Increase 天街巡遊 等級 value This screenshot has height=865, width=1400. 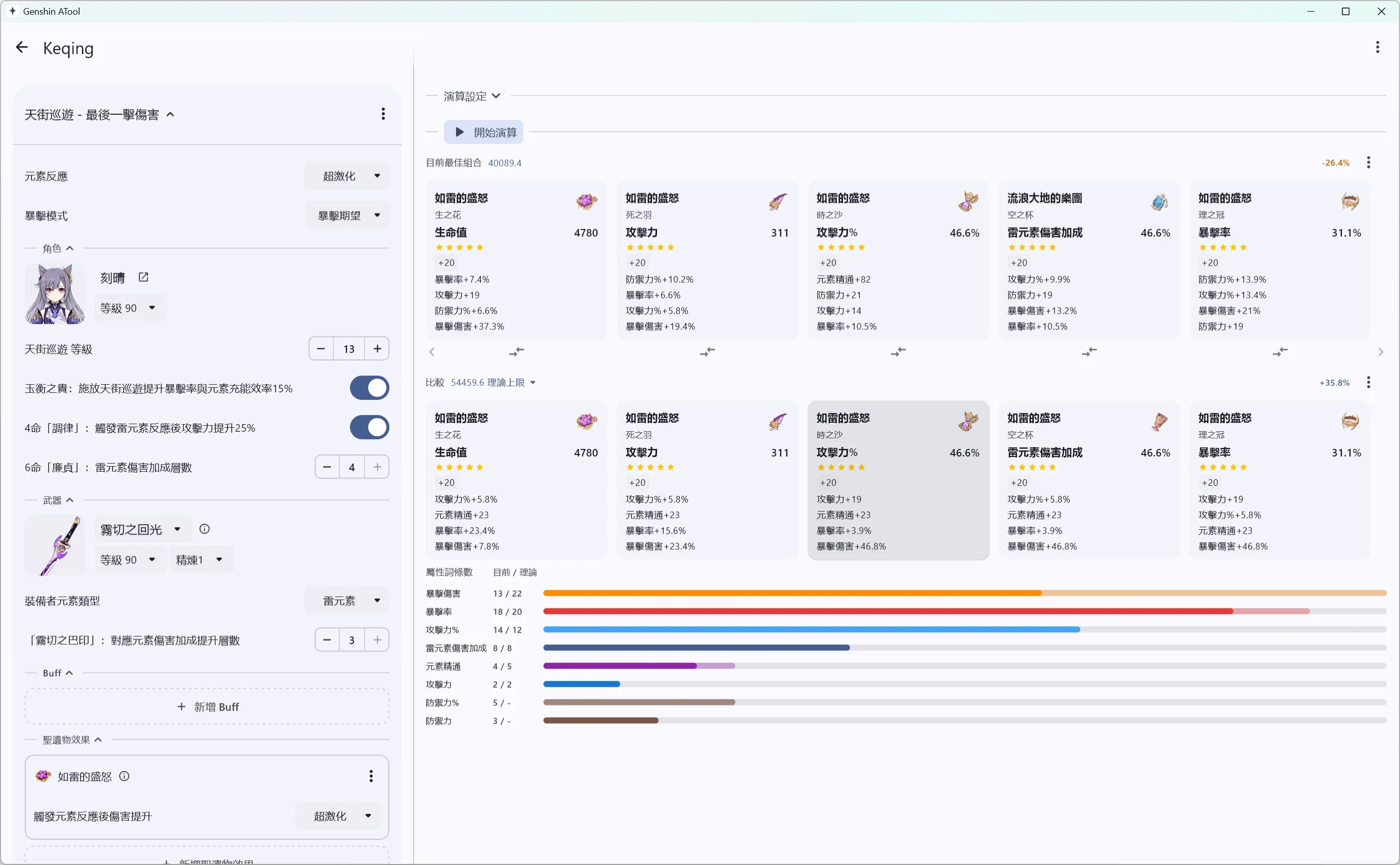(377, 348)
